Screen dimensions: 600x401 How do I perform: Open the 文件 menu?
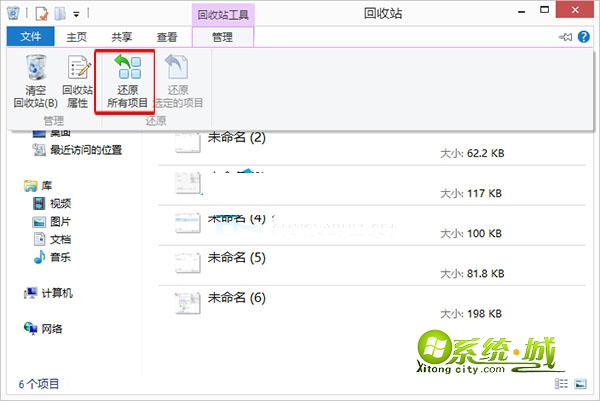[x=30, y=37]
